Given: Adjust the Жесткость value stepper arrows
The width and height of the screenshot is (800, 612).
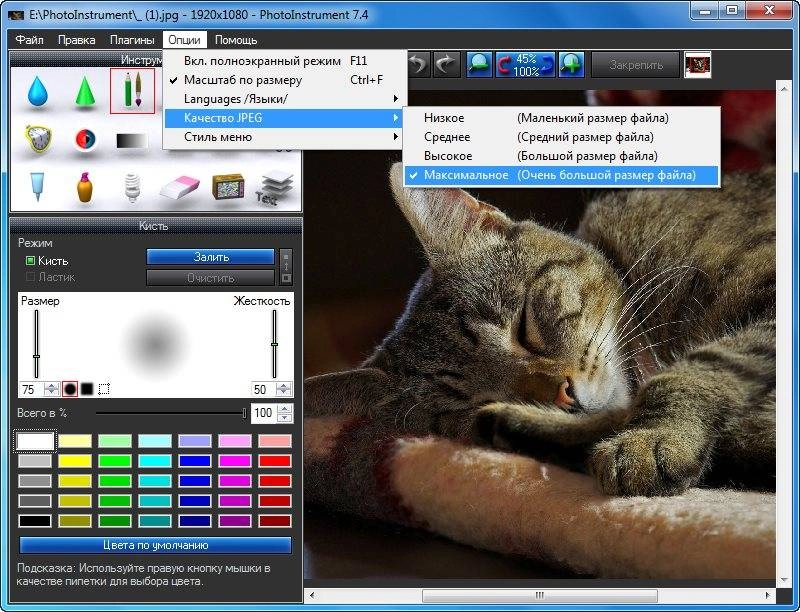Looking at the screenshot, I should [284, 389].
